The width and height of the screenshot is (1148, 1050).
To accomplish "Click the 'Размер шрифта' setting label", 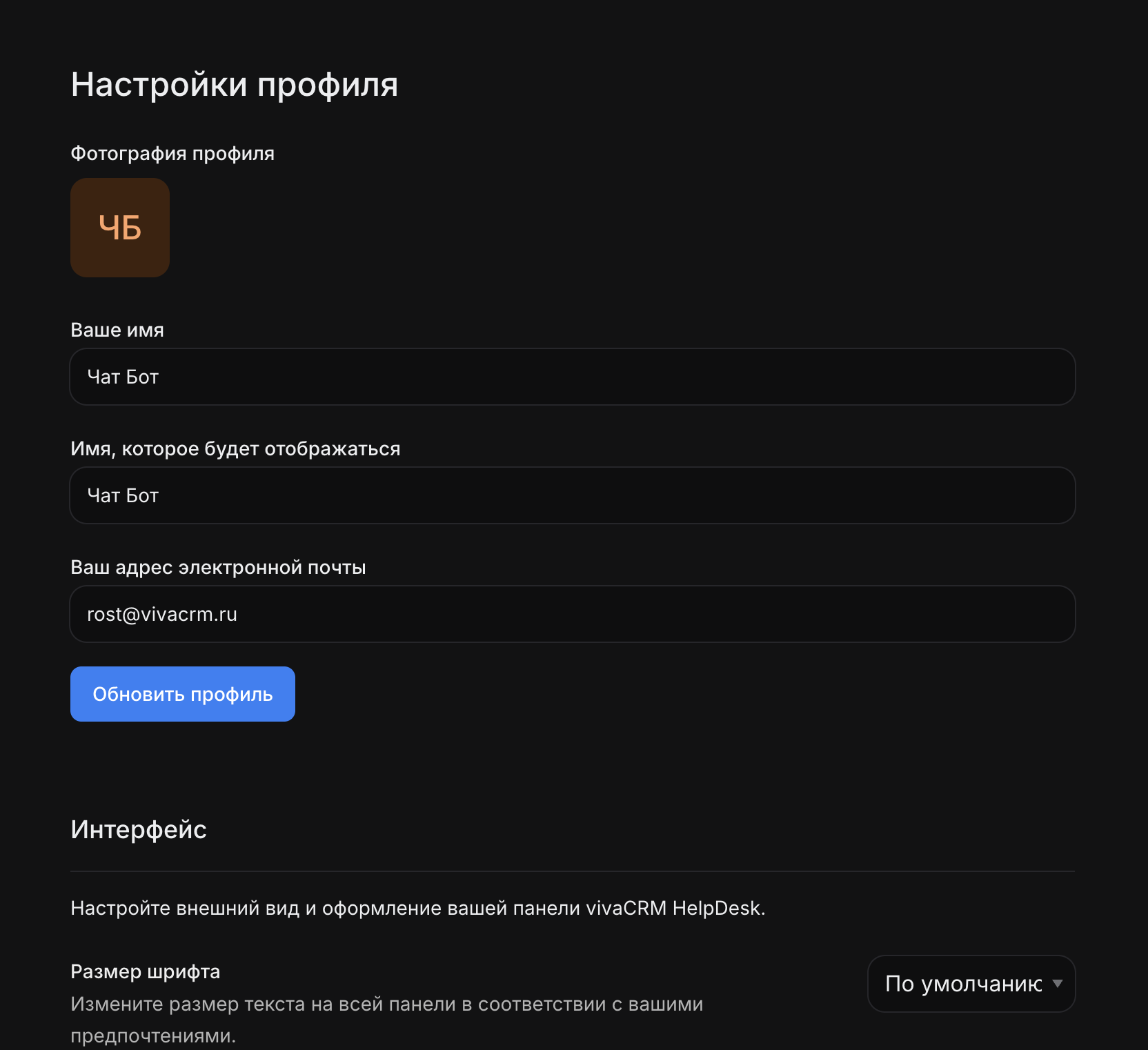I will [146, 971].
